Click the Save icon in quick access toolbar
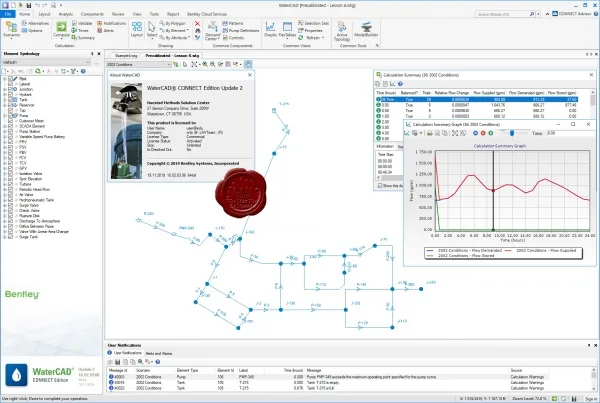600x403 pixels. pyautogui.click(x=29, y=5)
